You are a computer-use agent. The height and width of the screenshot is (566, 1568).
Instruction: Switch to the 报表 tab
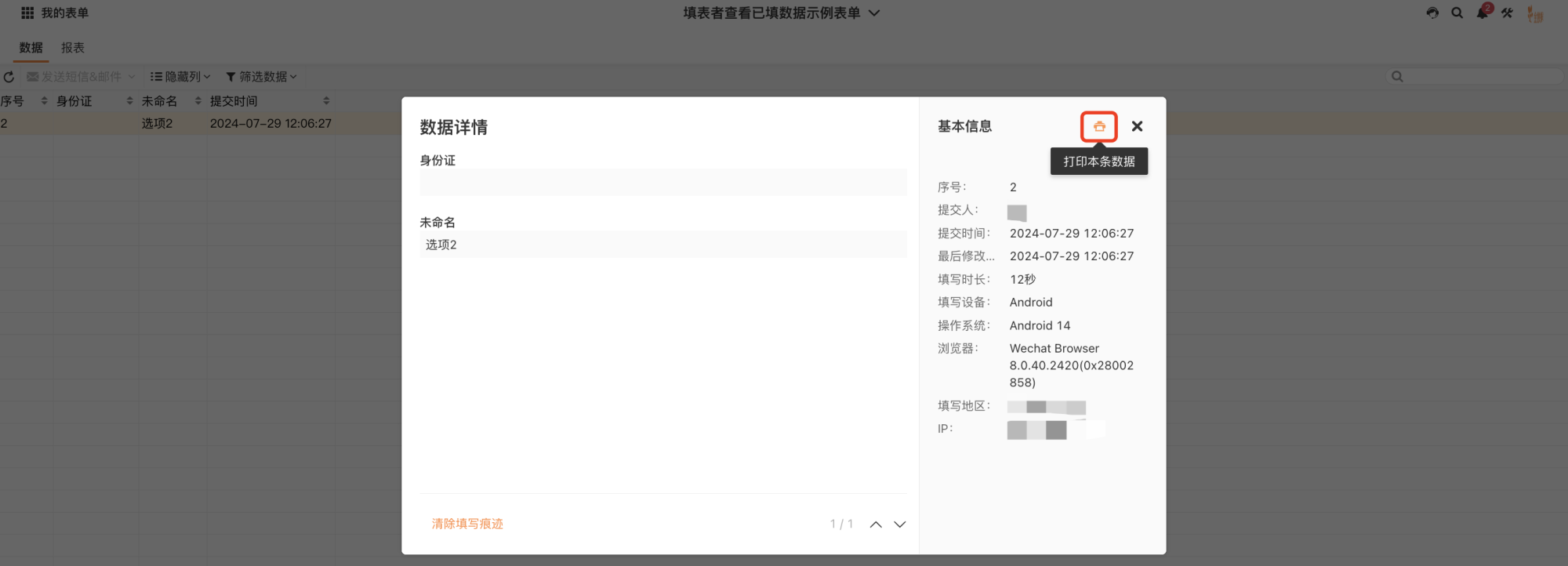point(73,48)
